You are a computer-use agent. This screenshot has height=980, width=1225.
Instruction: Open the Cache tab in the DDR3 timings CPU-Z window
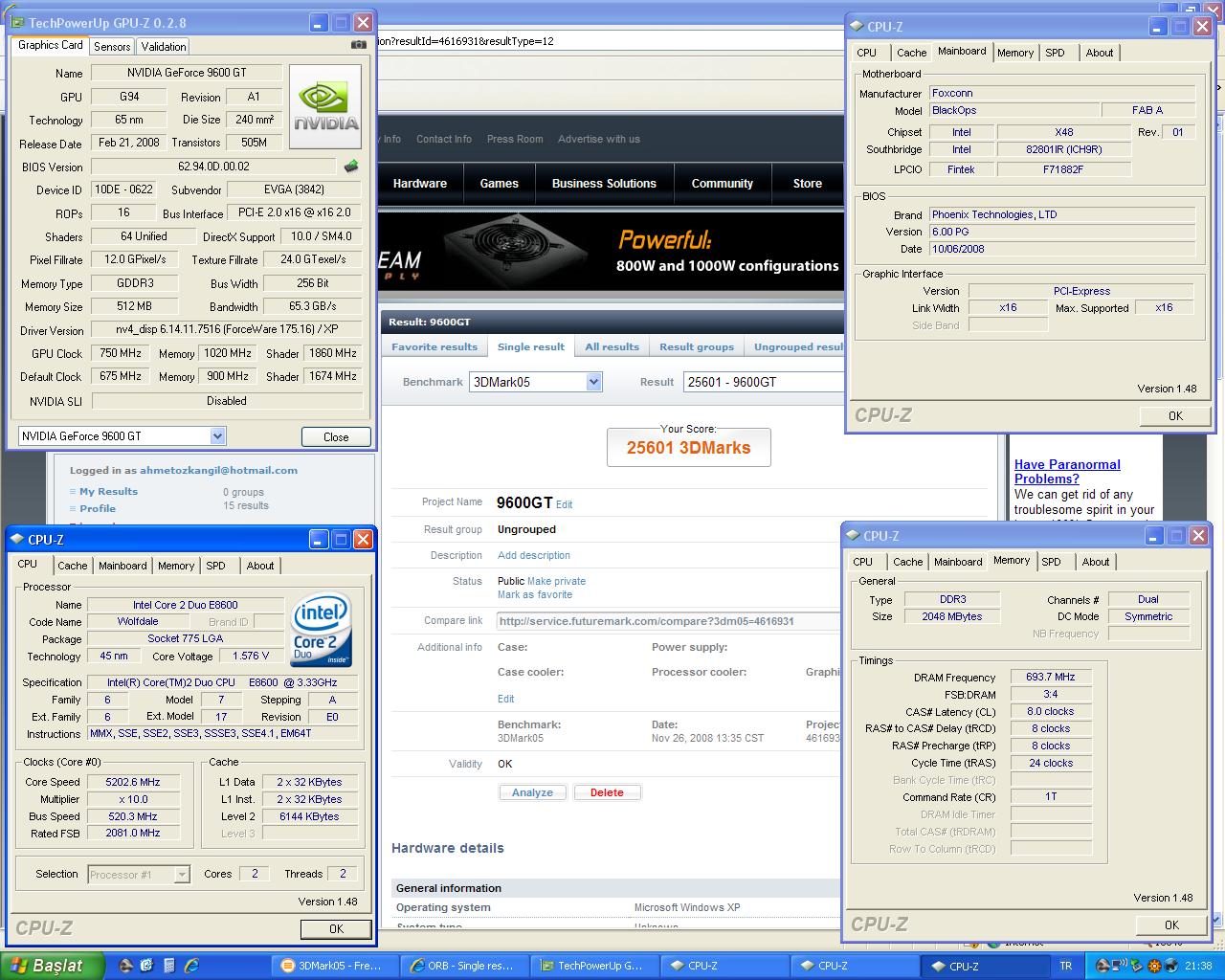point(907,562)
